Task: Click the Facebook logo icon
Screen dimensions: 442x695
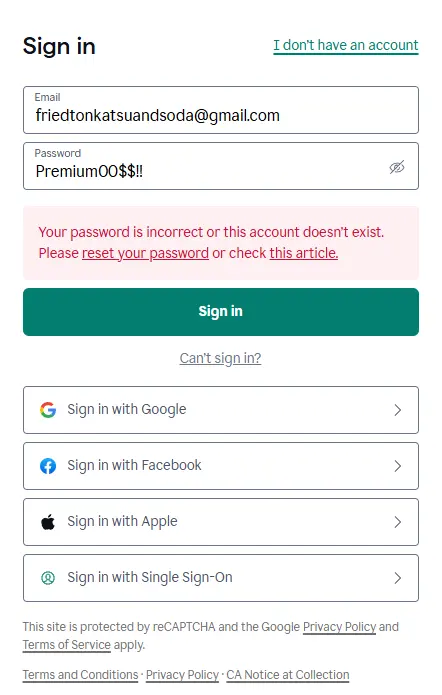Action: [48, 466]
